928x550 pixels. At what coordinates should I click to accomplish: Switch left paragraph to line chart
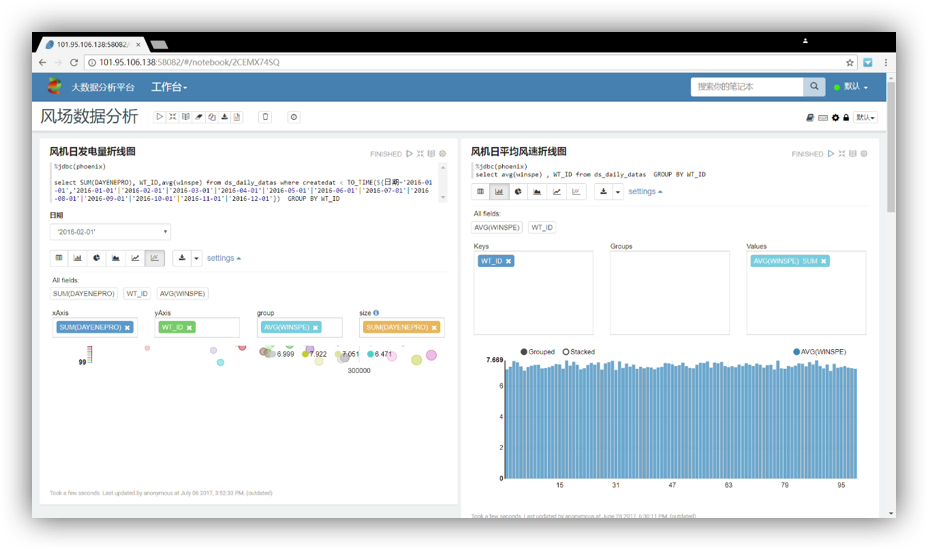[135, 258]
